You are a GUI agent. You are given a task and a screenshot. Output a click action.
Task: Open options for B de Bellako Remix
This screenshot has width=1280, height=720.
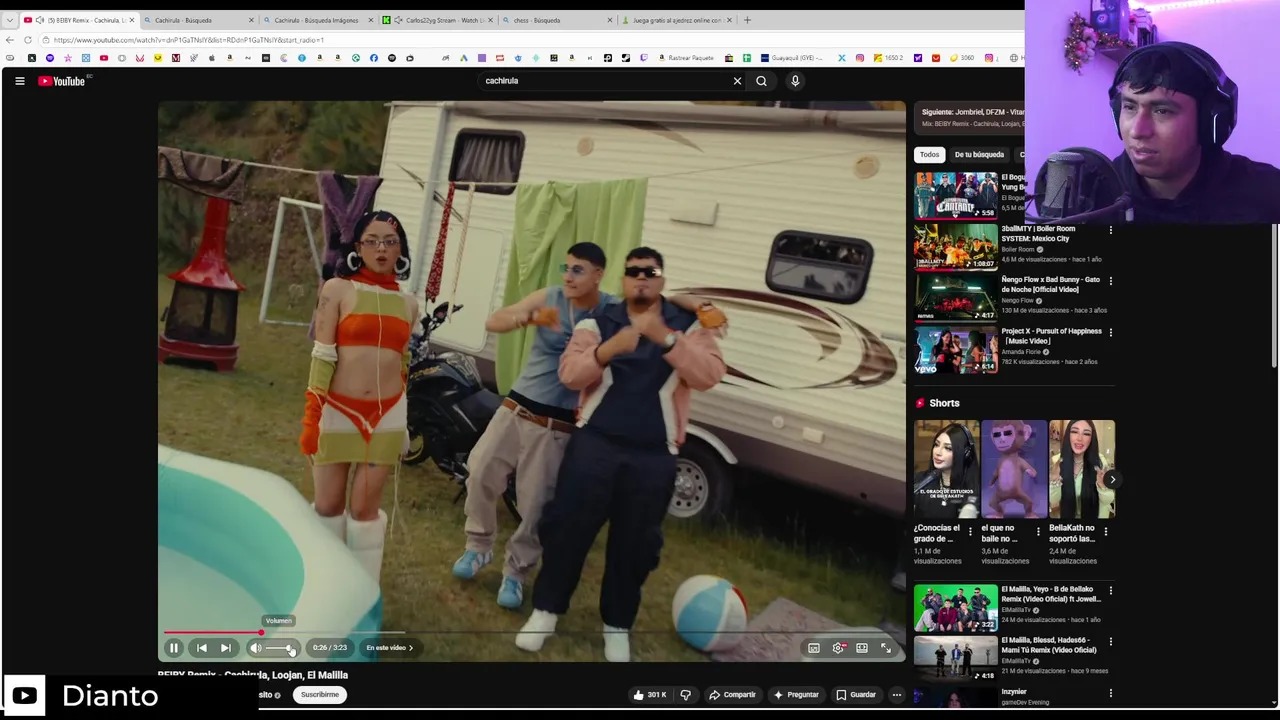(x=1110, y=591)
